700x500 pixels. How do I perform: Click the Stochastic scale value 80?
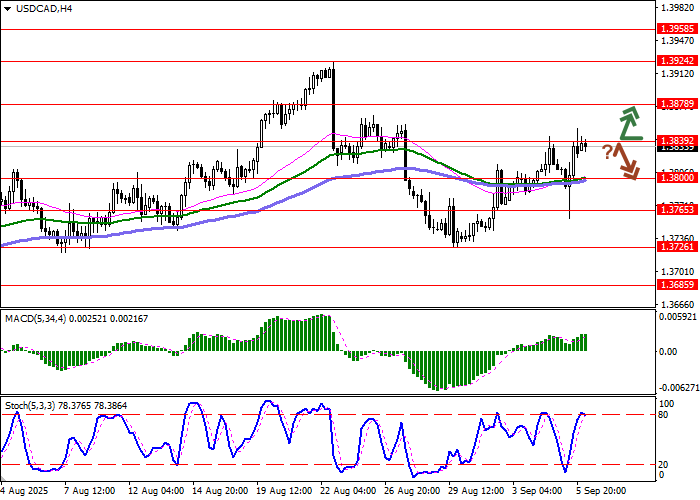pyautogui.click(x=663, y=415)
